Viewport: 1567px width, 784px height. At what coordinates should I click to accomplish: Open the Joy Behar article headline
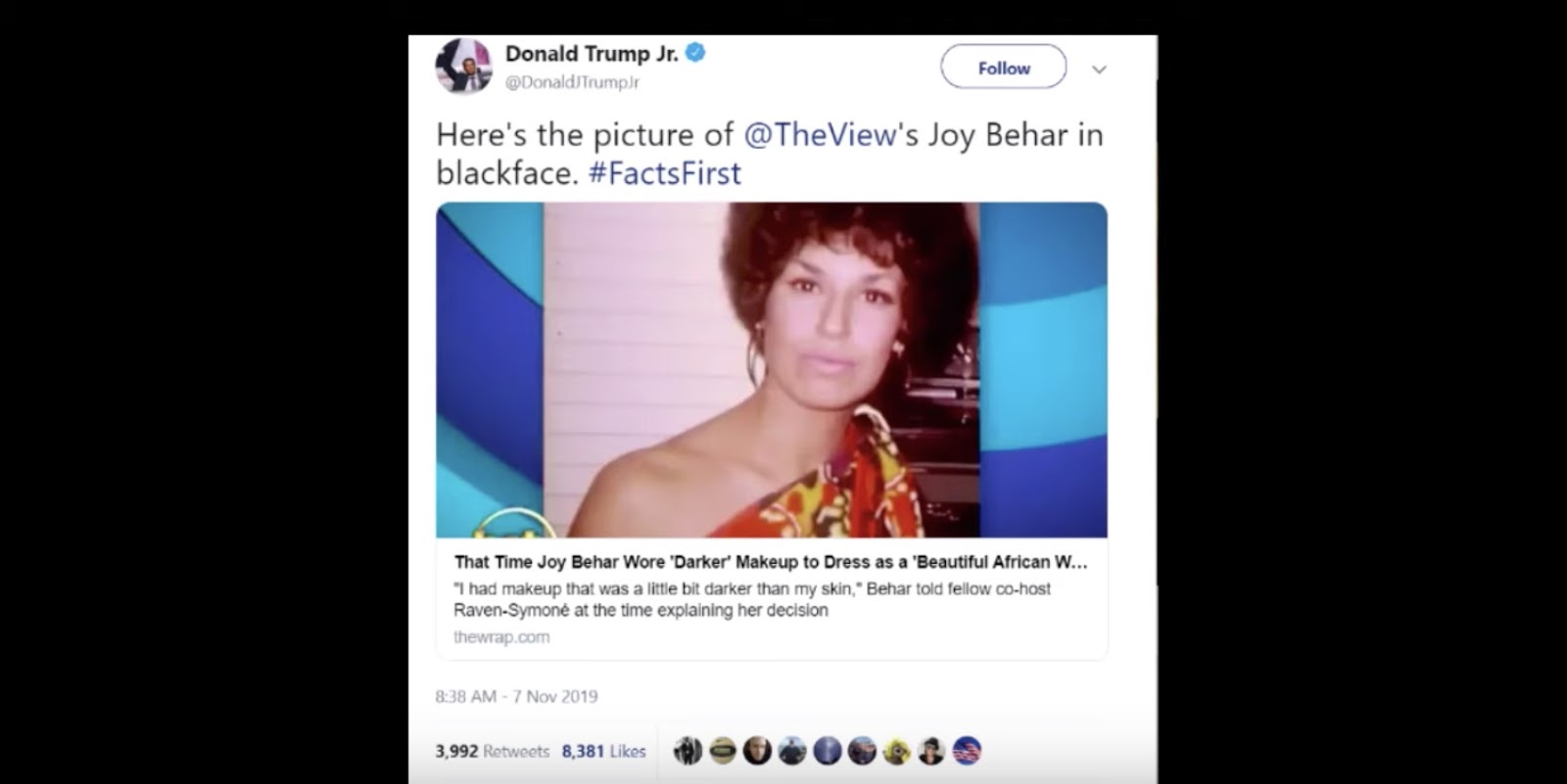point(771,562)
